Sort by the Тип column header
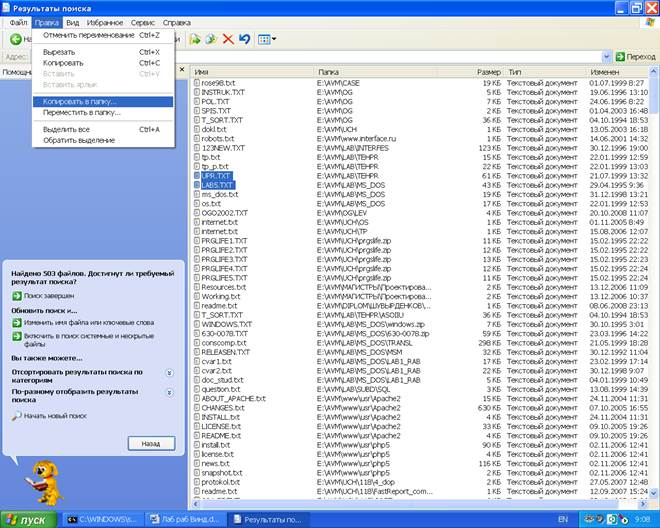The image size is (660, 528). (545, 72)
